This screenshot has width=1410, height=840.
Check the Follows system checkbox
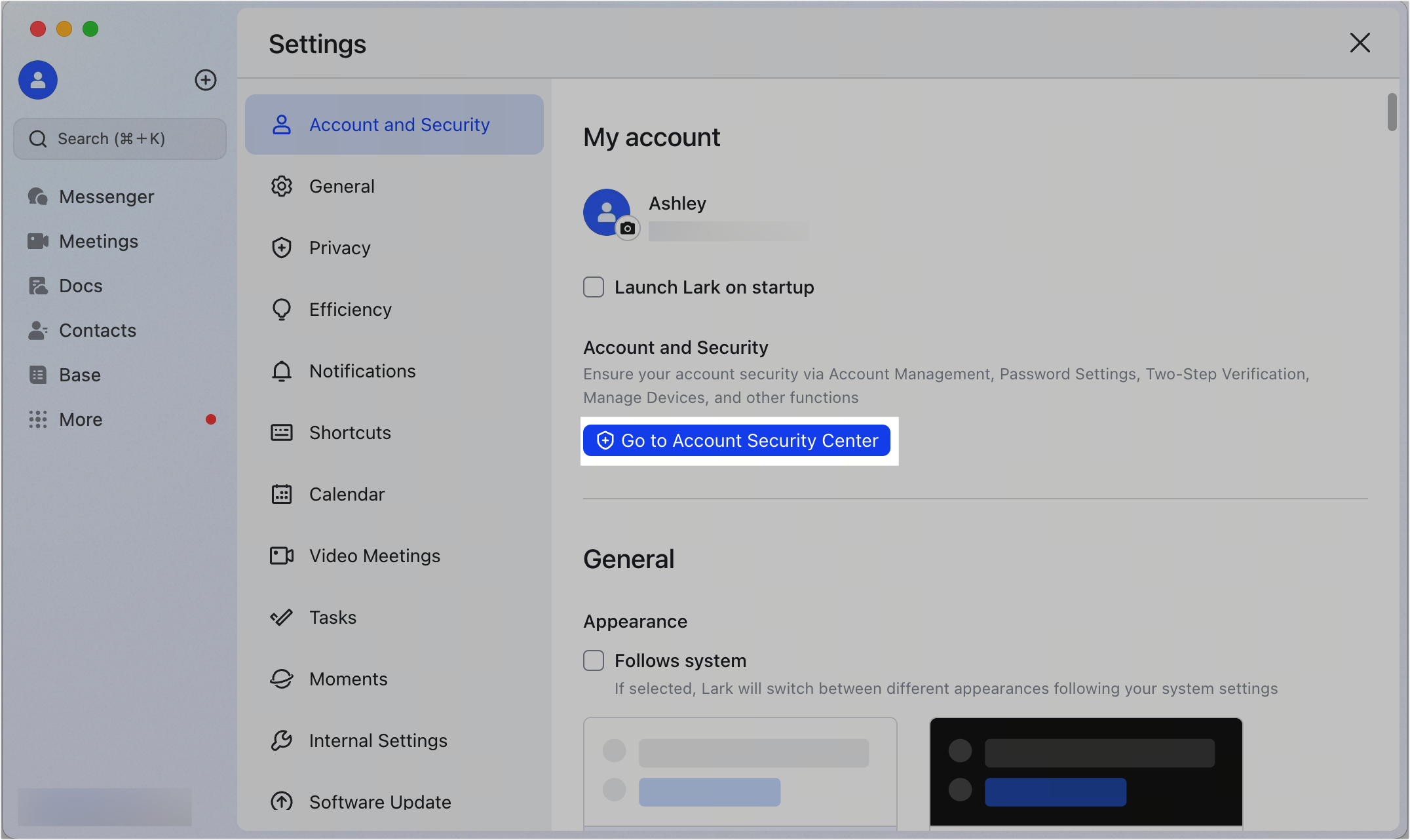[x=594, y=660]
